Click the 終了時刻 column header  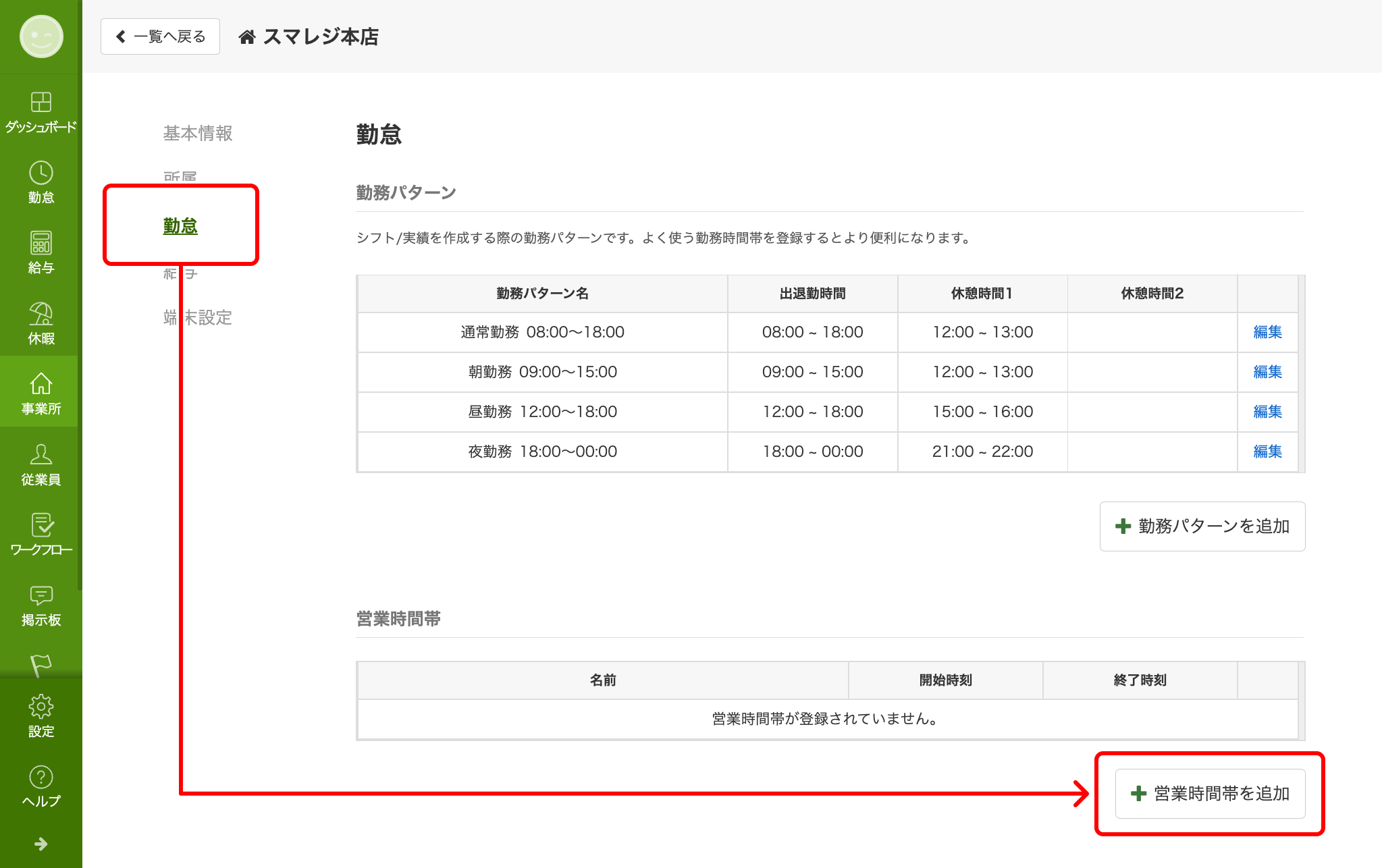point(1140,680)
